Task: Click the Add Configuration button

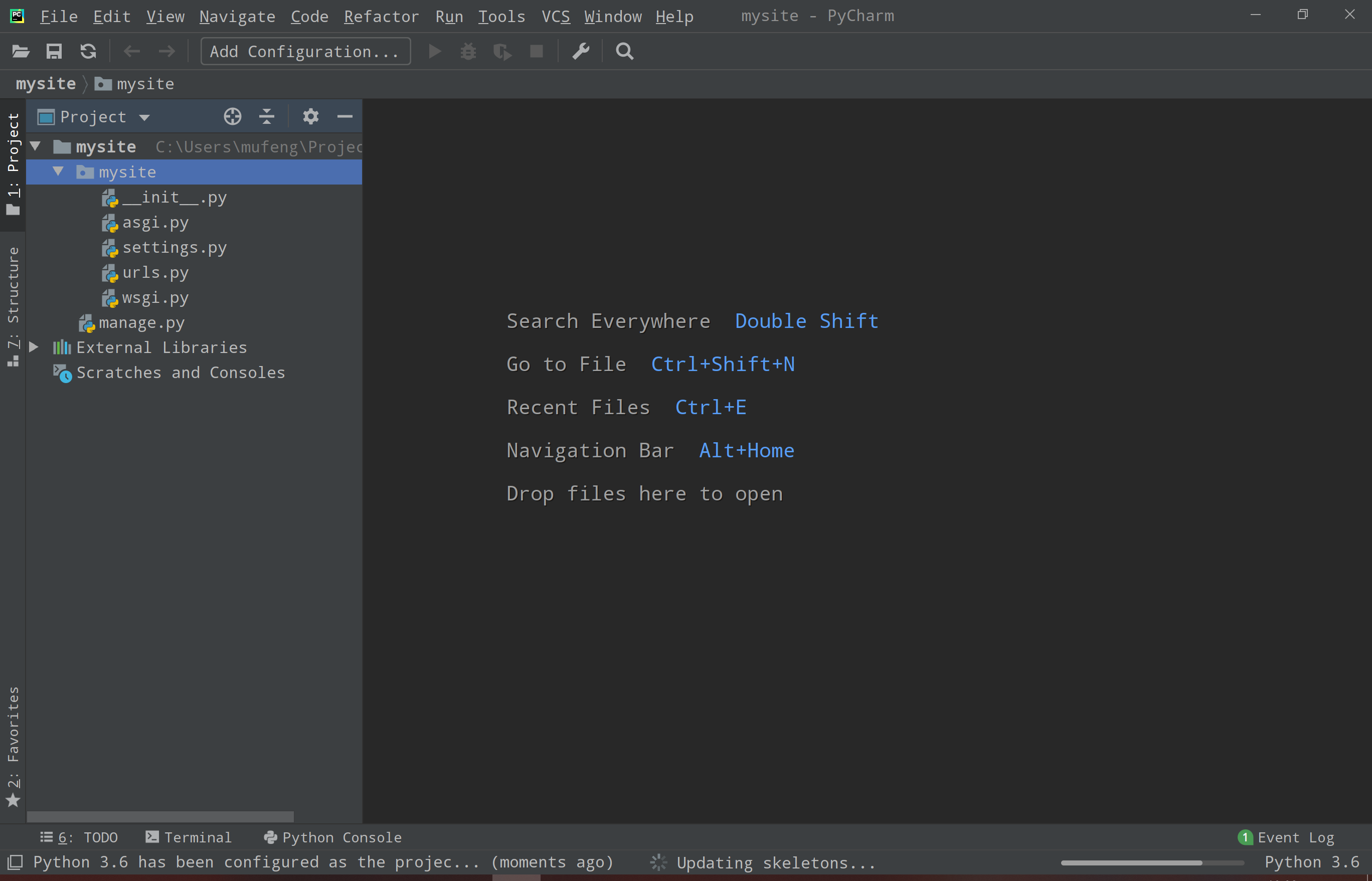Action: pos(305,52)
